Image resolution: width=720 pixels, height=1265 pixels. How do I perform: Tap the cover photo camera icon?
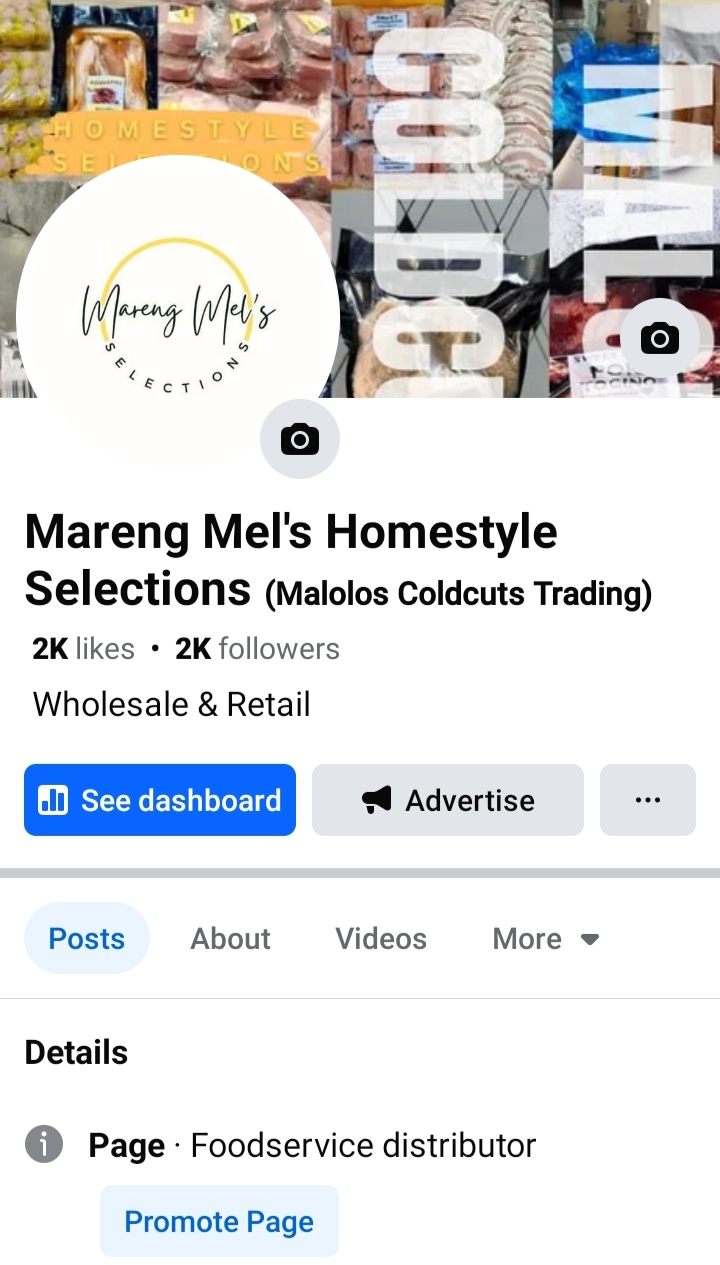pos(660,338)
